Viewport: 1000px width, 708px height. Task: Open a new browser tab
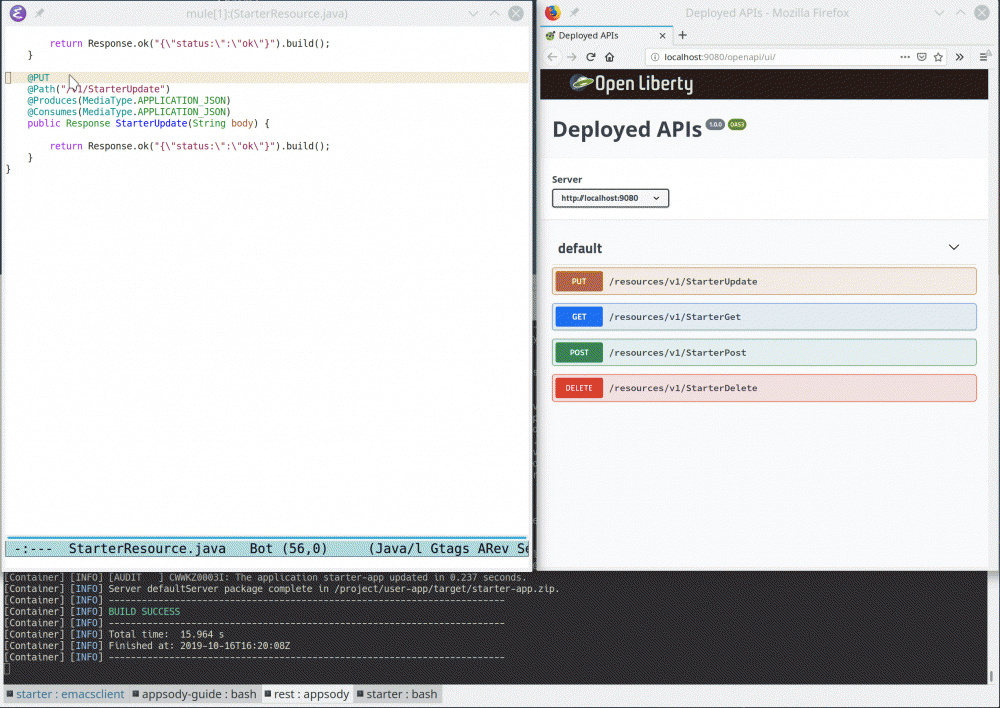coord(683,35)
